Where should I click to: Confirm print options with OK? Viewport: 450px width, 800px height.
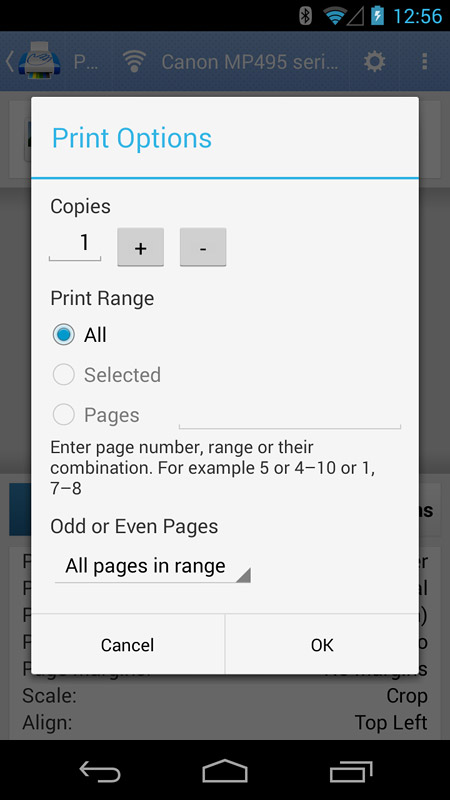[x=322, y=644]
